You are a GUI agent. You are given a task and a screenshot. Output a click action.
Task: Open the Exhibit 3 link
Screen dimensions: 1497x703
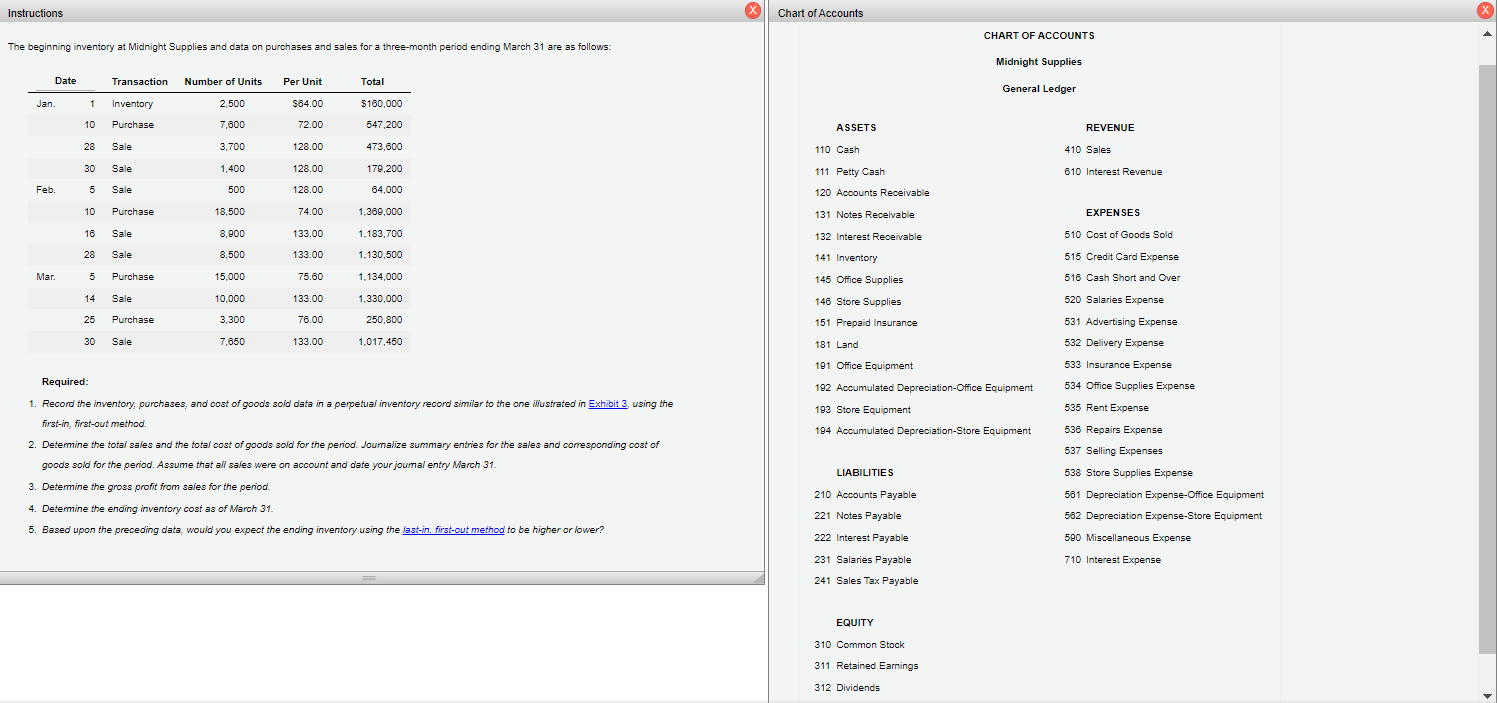pyautogui.click(x=607, y=404)
